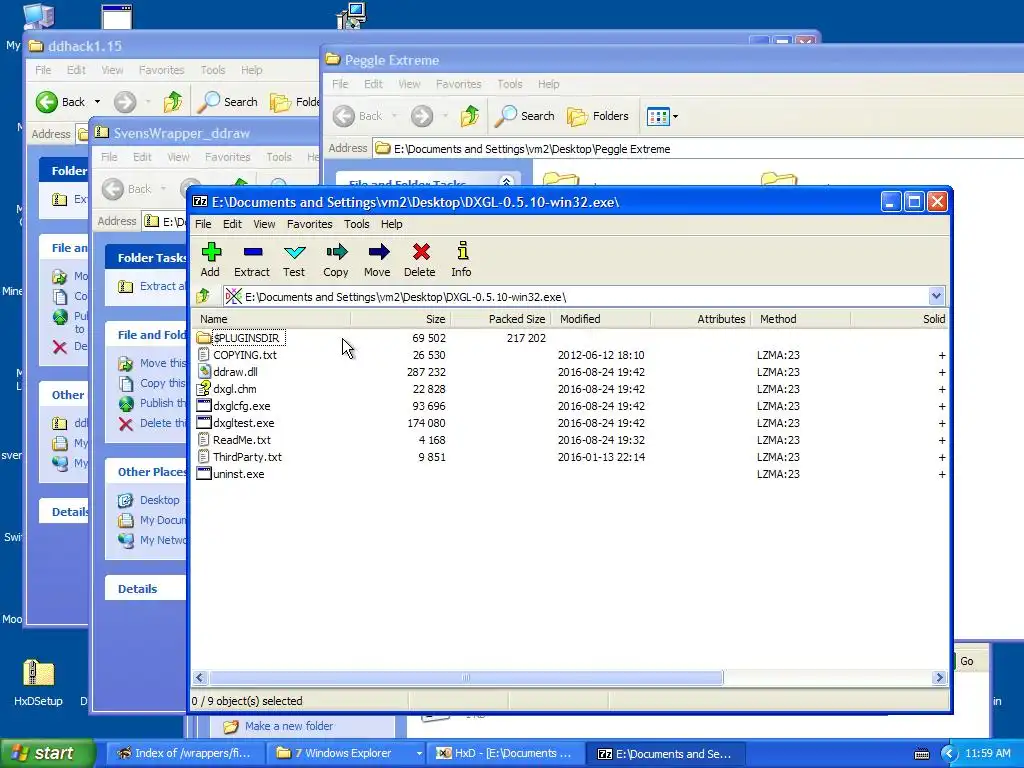This screenshot has height=768, width=1024.
Task: Click Make a new folder link
Action: click(x=289, y=726)
